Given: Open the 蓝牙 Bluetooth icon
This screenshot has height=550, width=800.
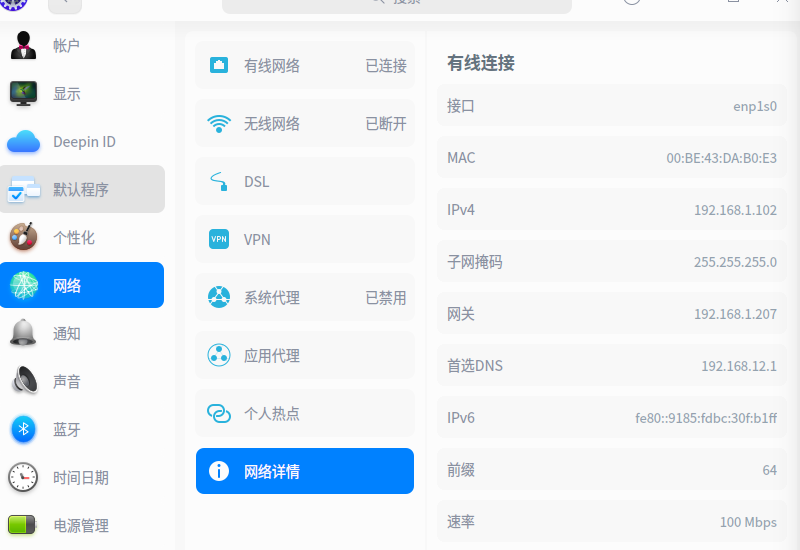Looking at the screenshot, I should pos(23,429).
